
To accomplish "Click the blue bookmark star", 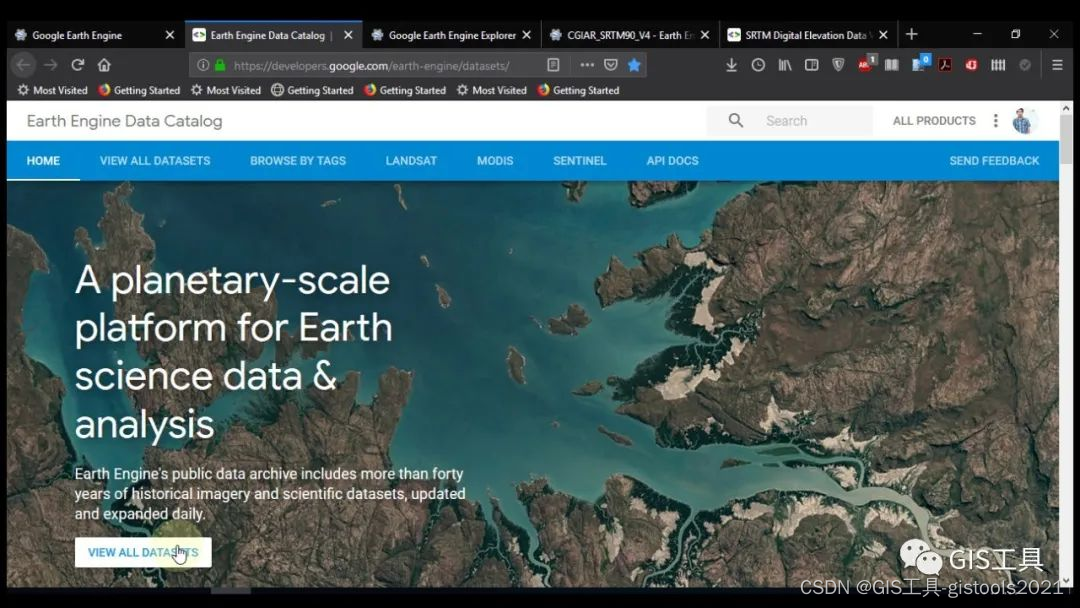I will coord(634,65).
